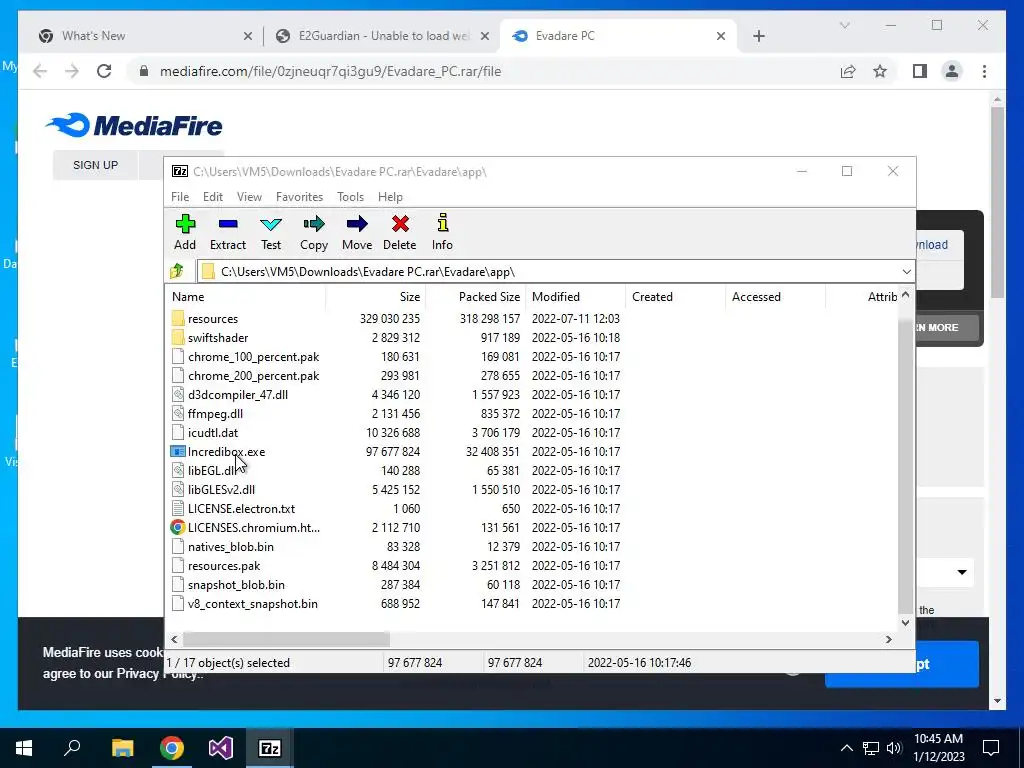Image resolution: width=1024 pixels, height=768 pixels.
Task: Share this page icon in Chrome
Action: coord(848,71)
